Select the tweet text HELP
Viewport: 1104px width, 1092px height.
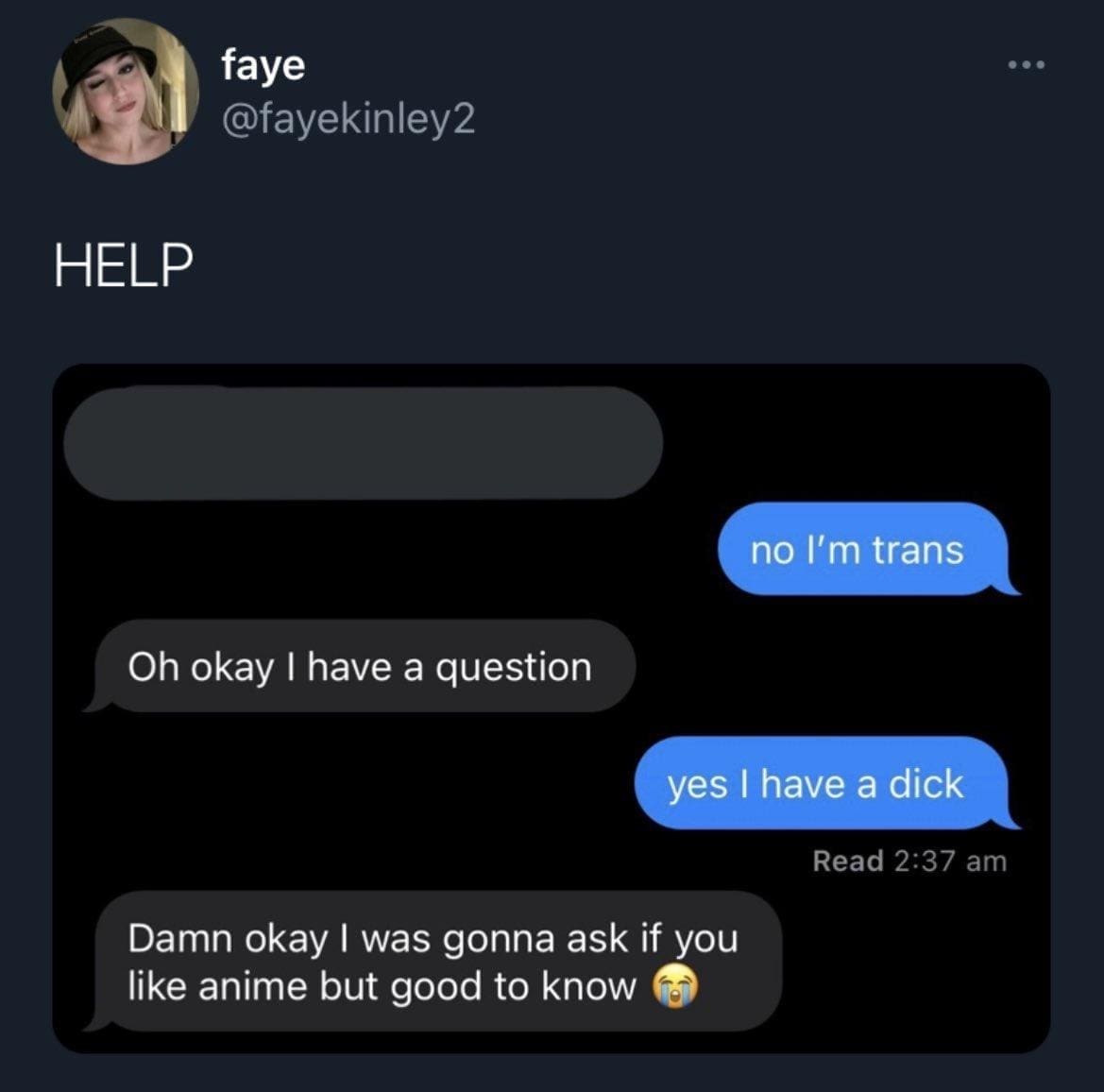point(124,265)
